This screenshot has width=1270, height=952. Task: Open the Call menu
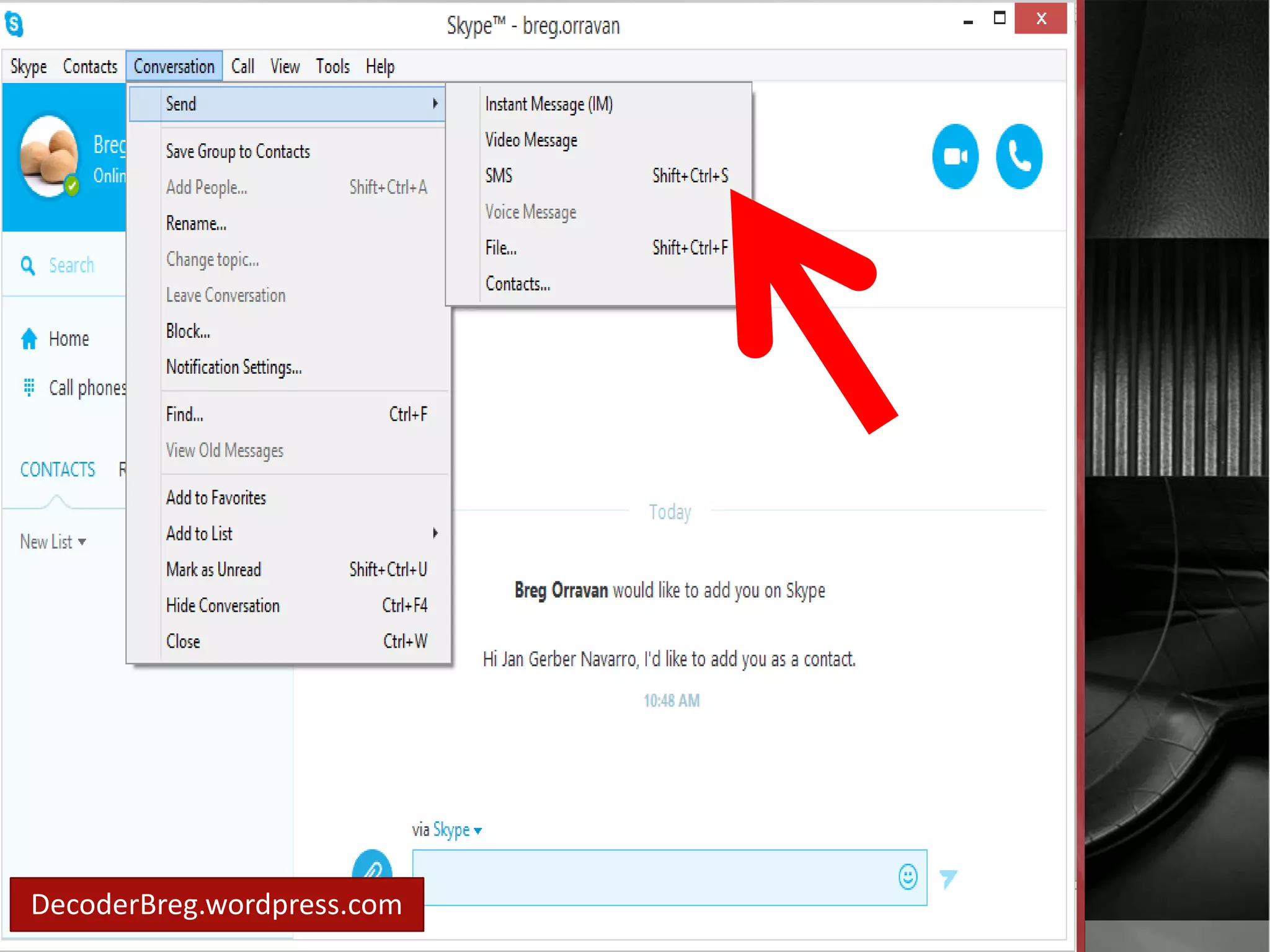coord(242,66)
